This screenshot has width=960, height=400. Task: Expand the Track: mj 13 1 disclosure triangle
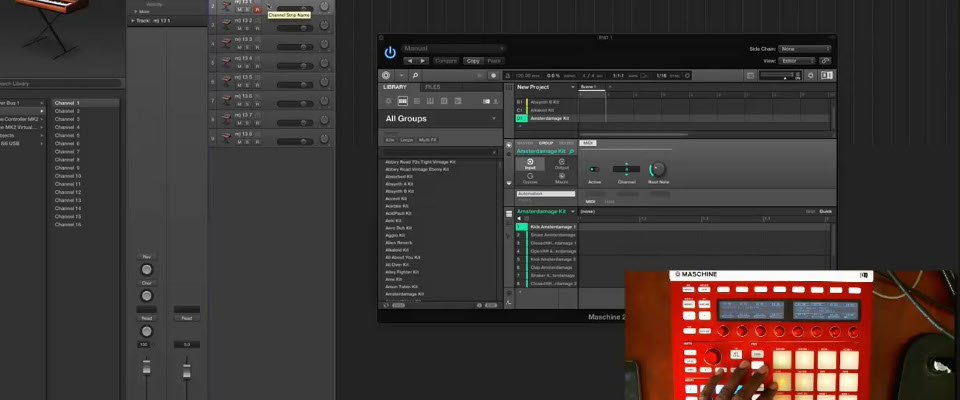132,21
